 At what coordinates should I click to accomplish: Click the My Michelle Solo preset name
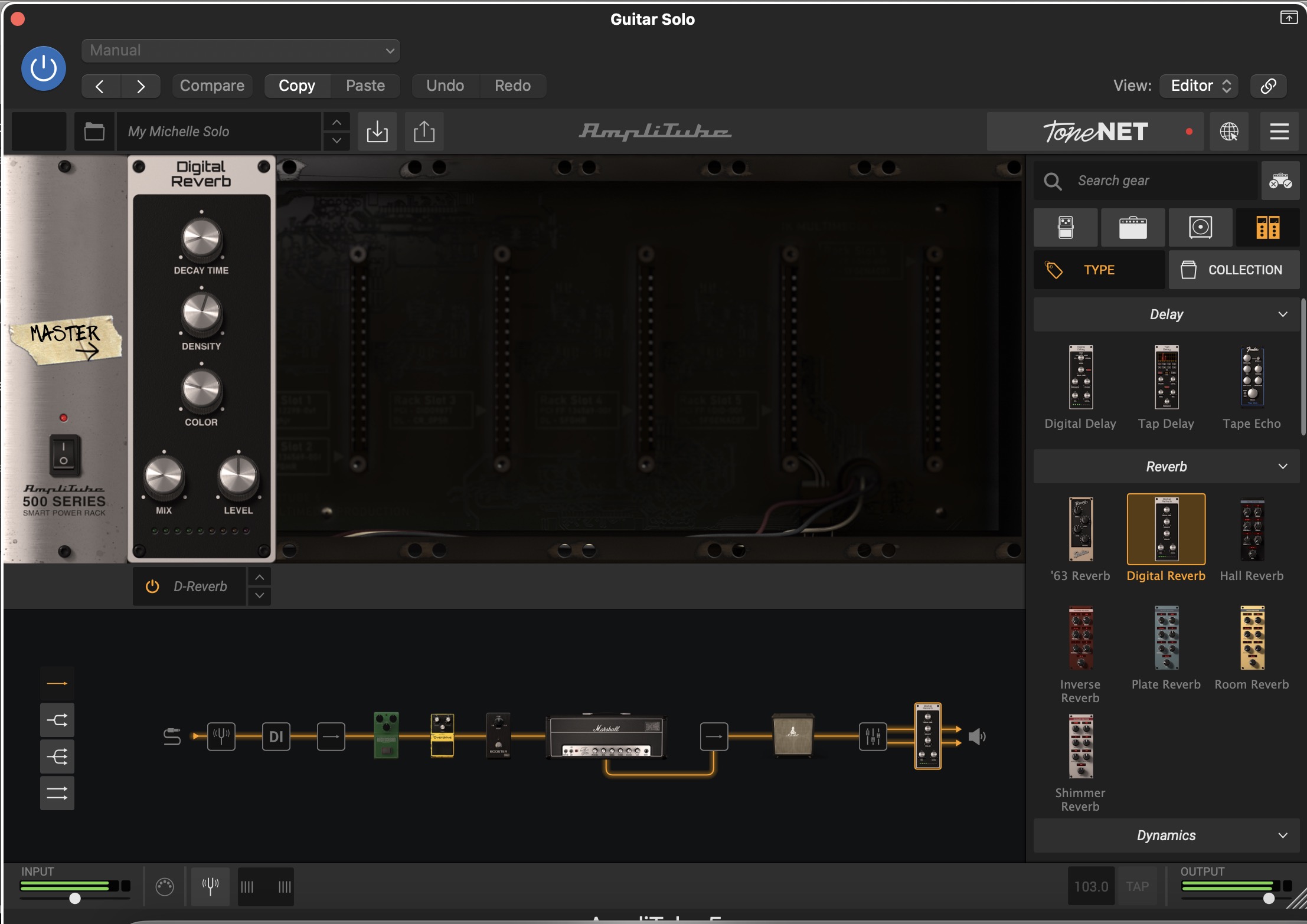coord(218,131)
